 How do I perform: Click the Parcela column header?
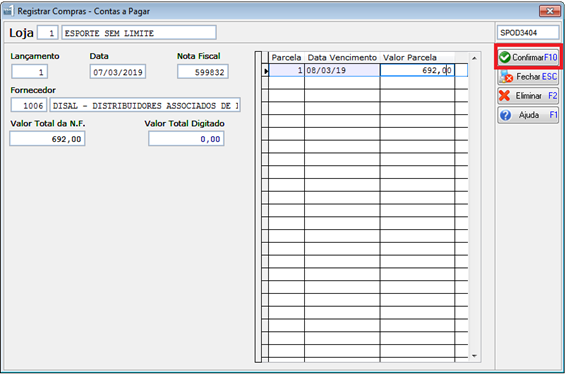287,57
